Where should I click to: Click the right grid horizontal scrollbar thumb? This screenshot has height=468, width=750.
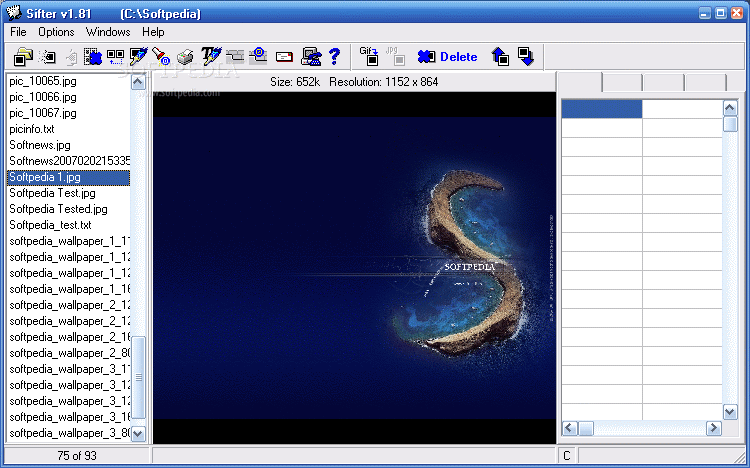(x=585, y=428)
